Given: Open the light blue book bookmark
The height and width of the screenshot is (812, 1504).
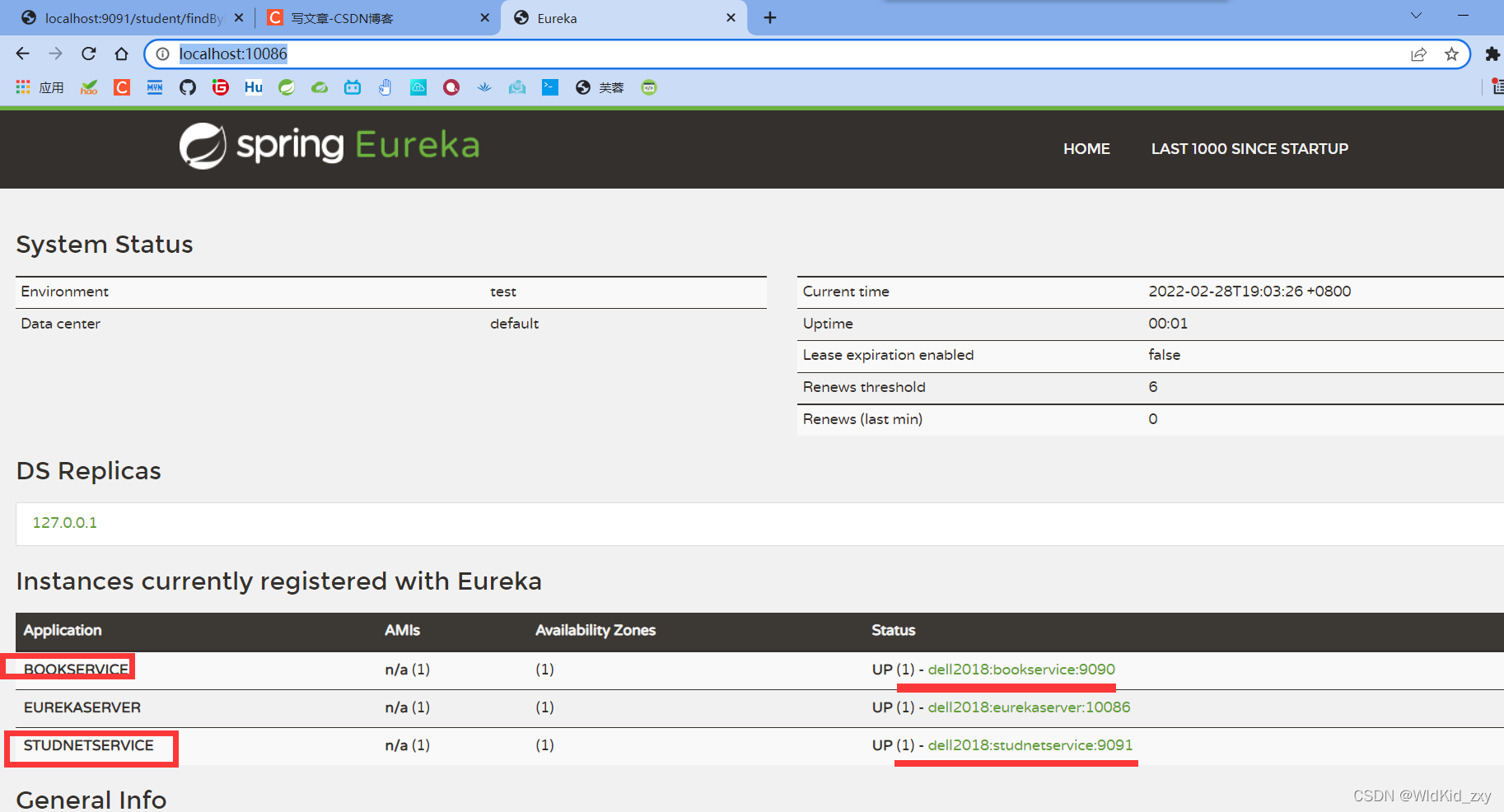Looking at the screenshot, I should click(517, 87).
